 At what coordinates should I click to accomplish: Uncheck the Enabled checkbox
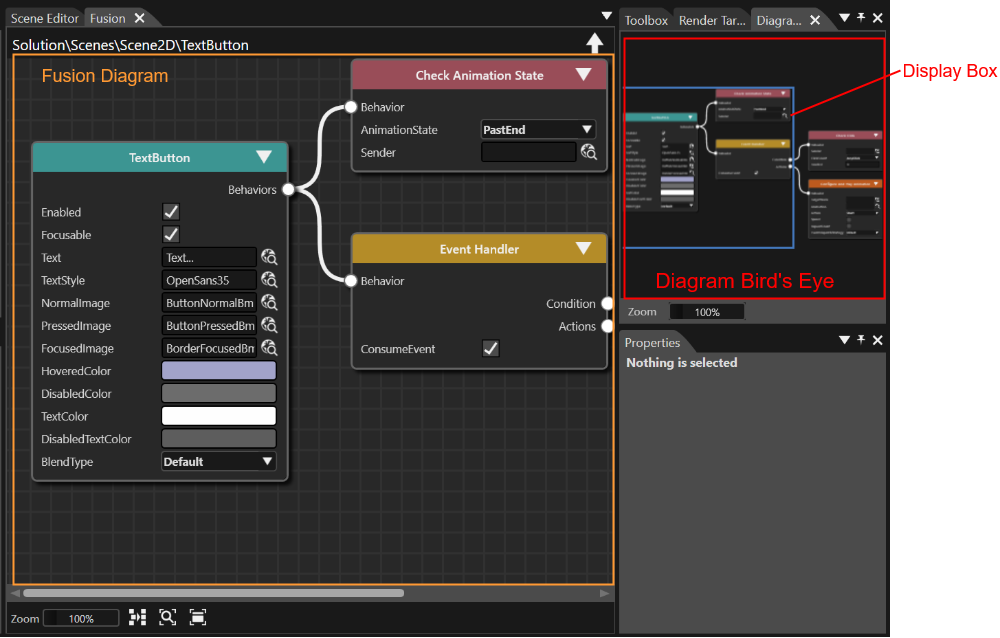click(171, 212)
